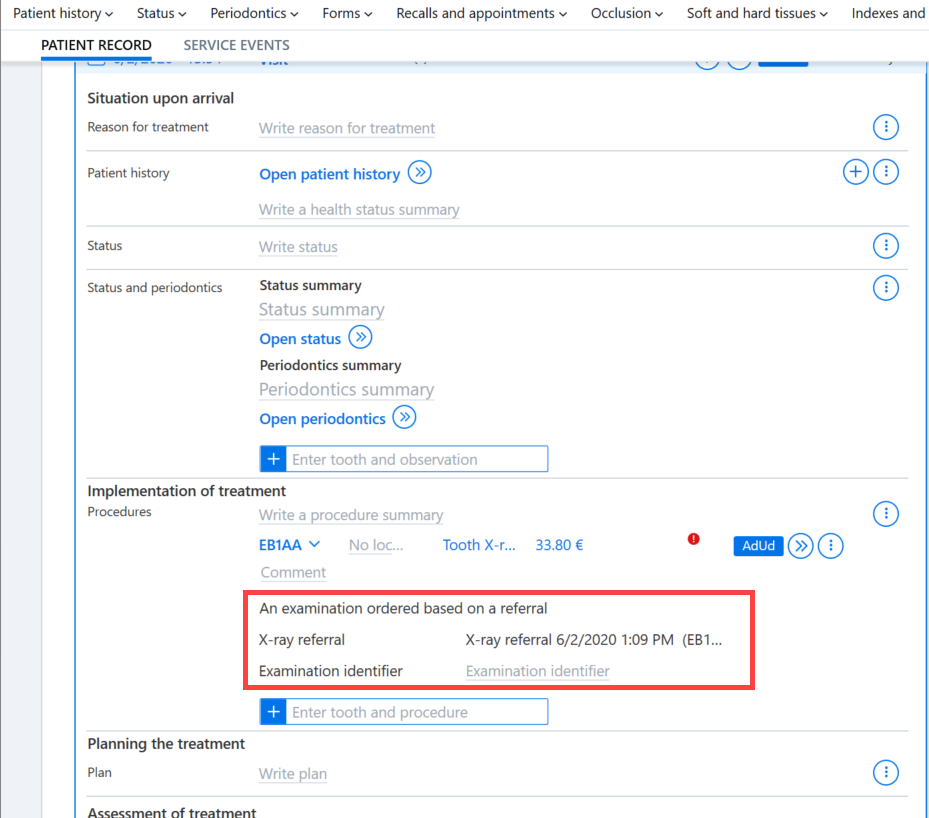The width and height of the screenshot is (929, 818).
Task: Open three-dot menu for EB1AA procedure row
Action: 831,546
